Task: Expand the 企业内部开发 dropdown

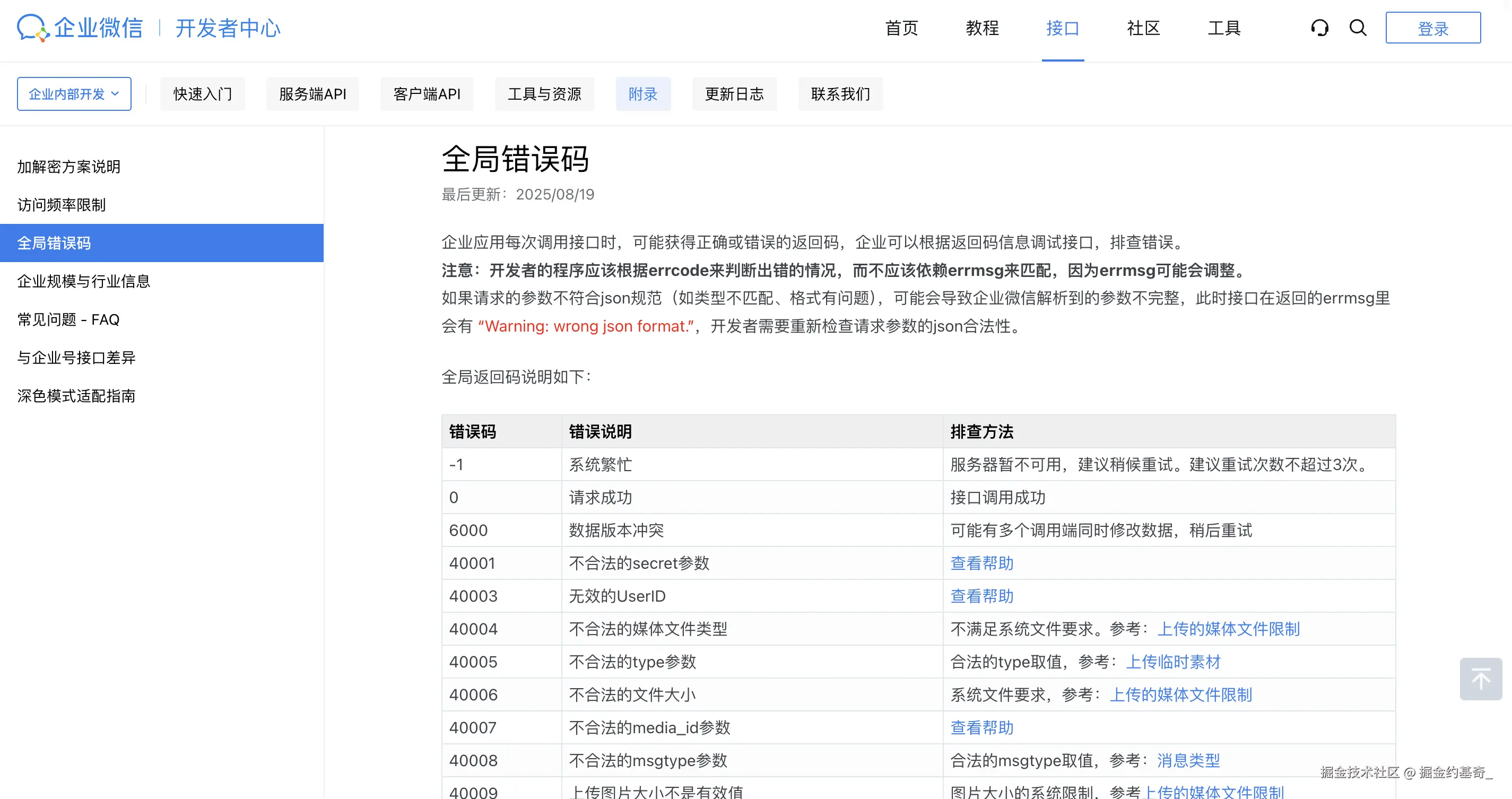Action: pos(74,94)
